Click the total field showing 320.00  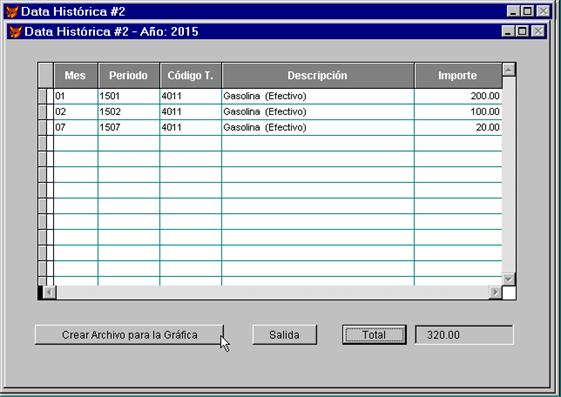tap(464, 335)
